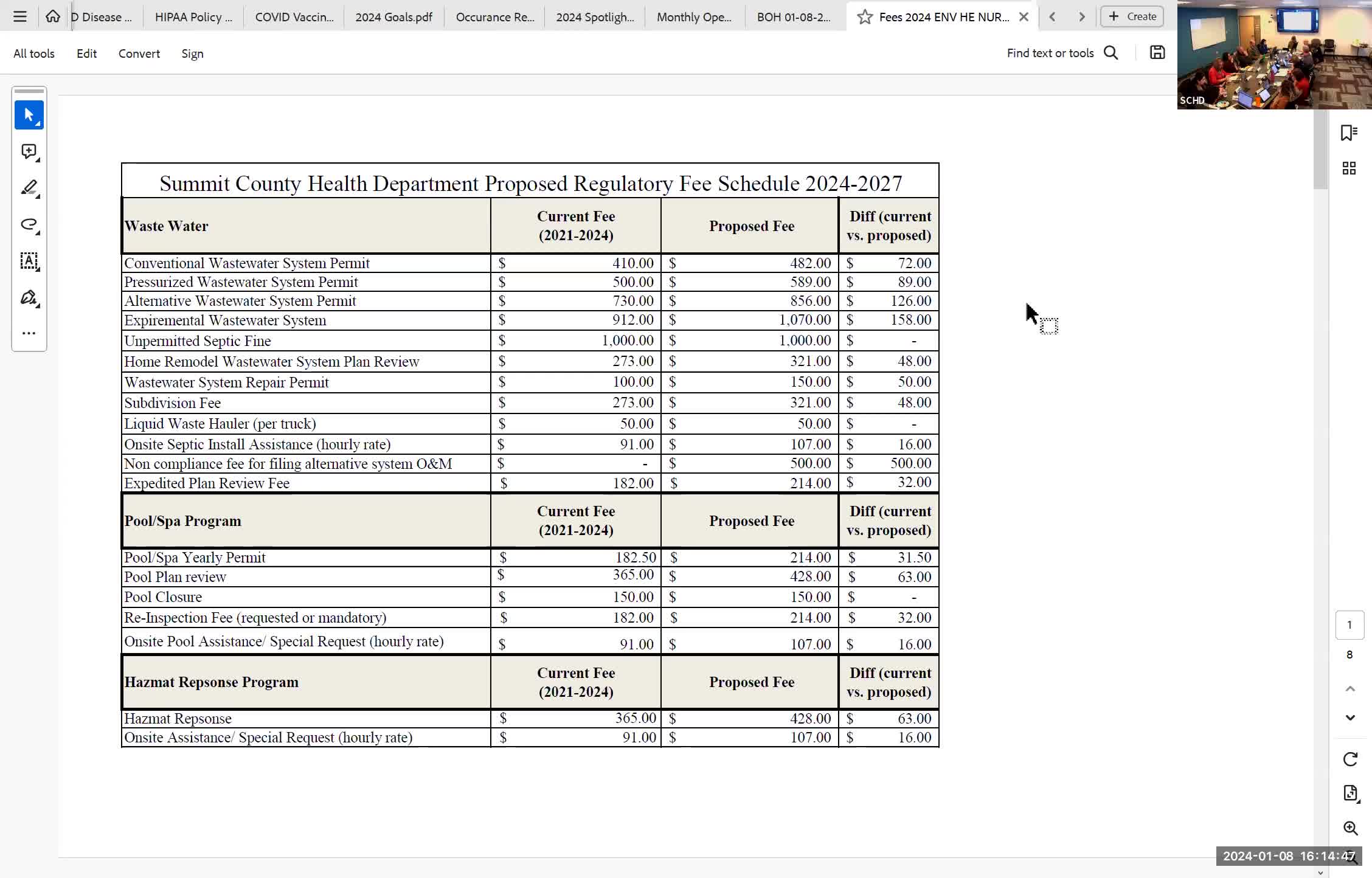1372x878 pixels.
Task: Save the PDF with the save icon
Action: pyautogui.click(x=1157, y=52)
